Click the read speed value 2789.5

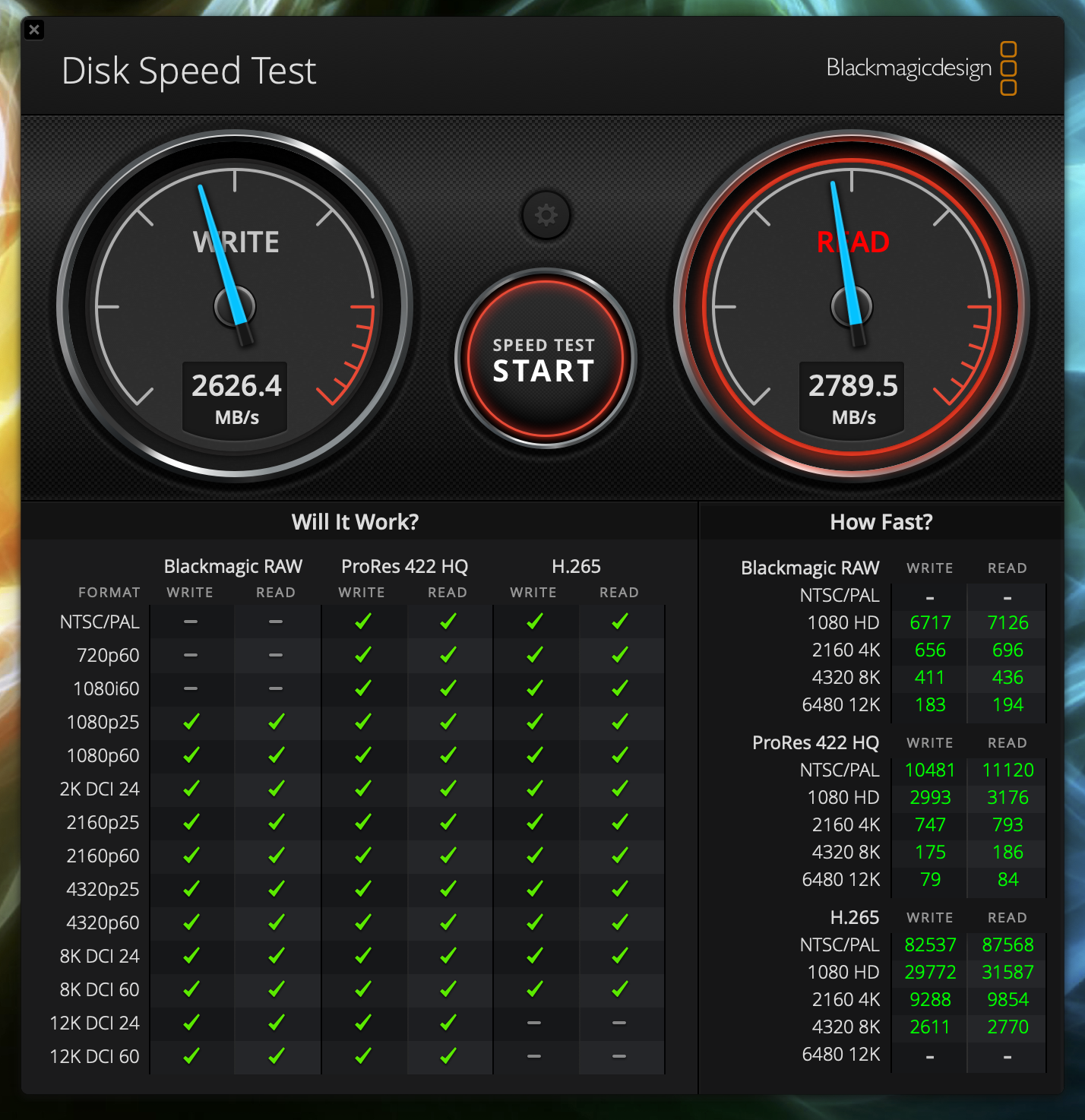pos(853,386)
